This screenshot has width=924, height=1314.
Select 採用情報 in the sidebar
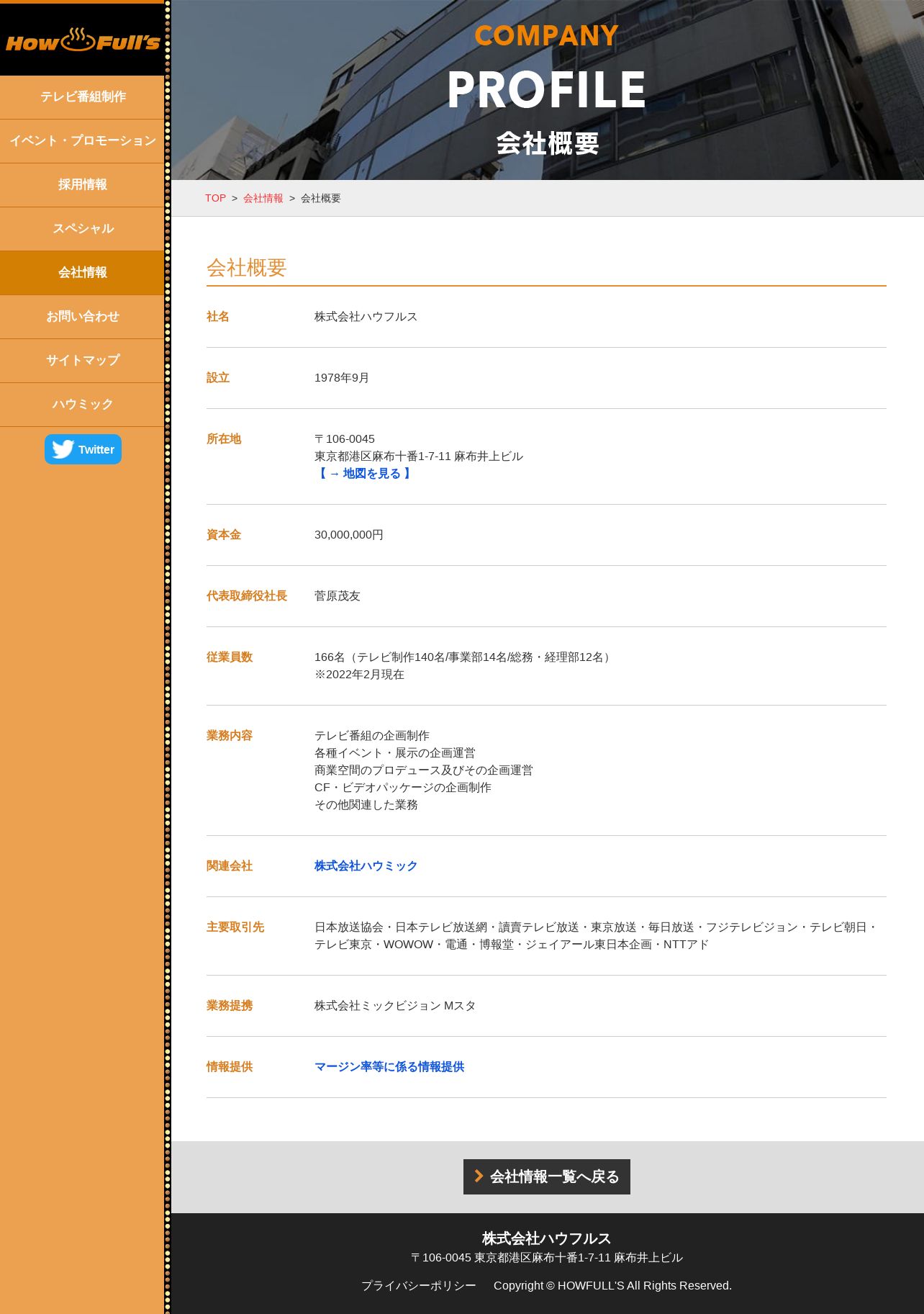(x=83, y=185)
